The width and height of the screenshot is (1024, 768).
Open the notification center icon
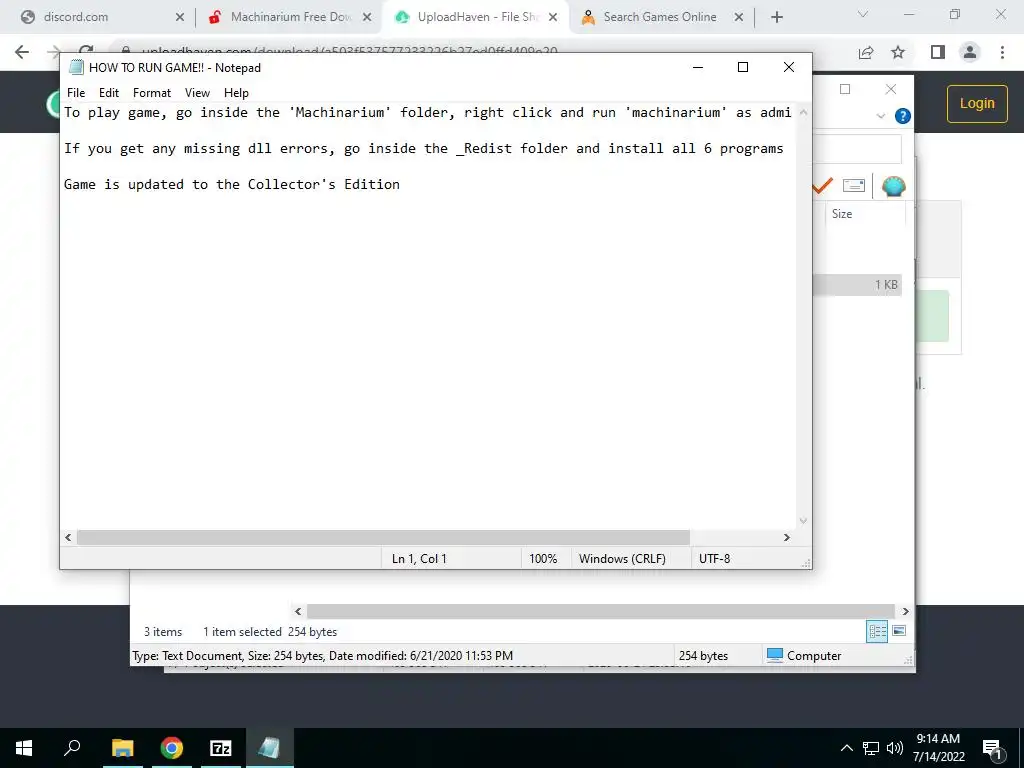tap(993, 749)
